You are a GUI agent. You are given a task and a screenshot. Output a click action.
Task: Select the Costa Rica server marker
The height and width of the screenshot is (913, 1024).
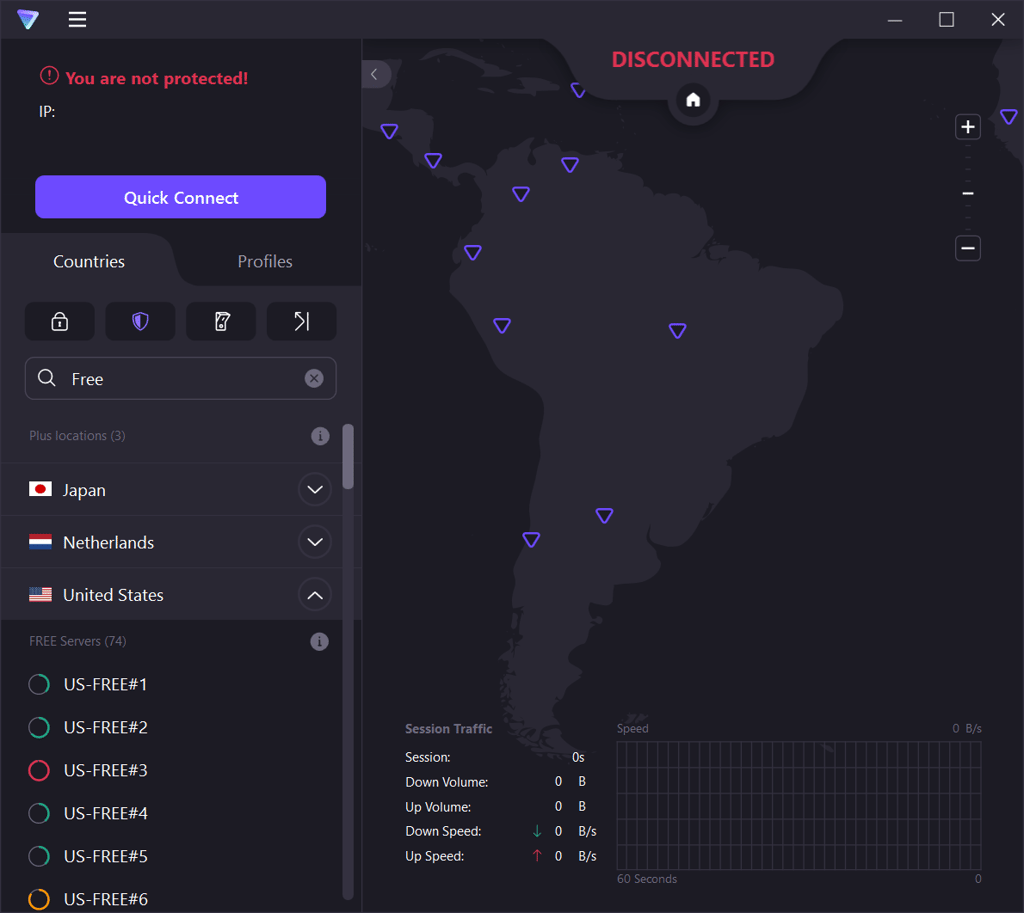[433, 160]
